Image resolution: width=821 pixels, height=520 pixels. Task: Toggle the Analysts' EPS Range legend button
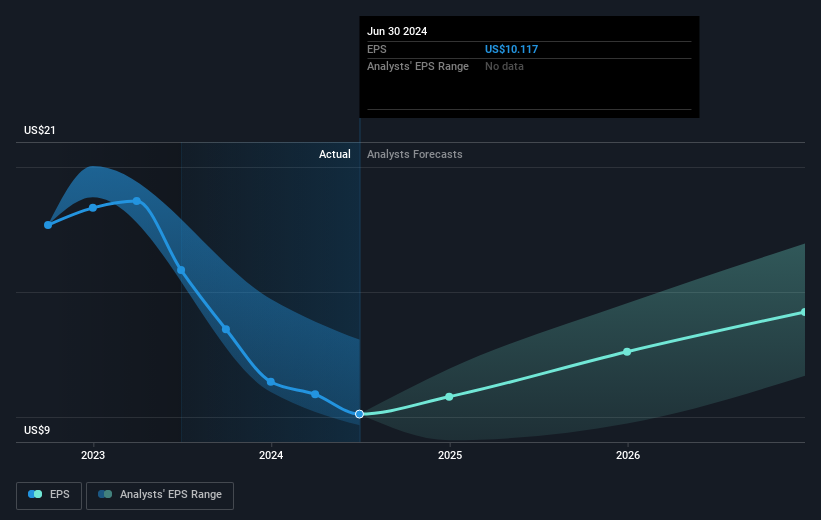(x=160, y=495)
